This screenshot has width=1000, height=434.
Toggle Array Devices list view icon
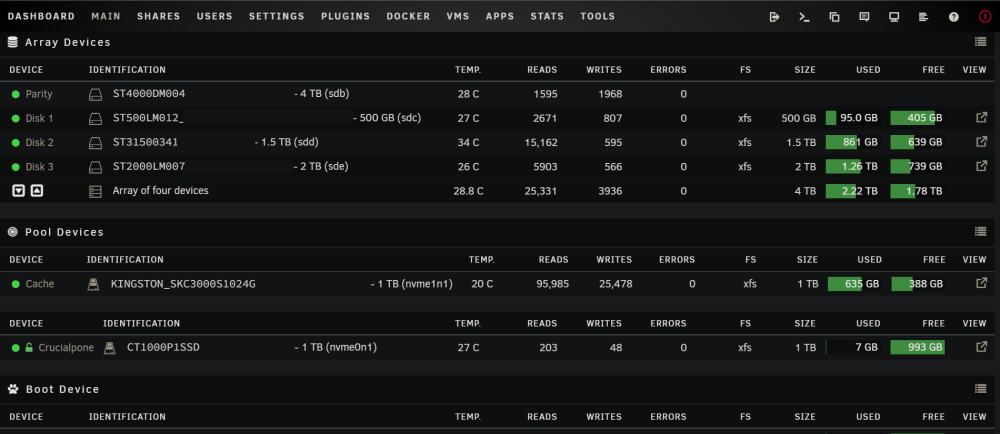(x=981, y=42)
